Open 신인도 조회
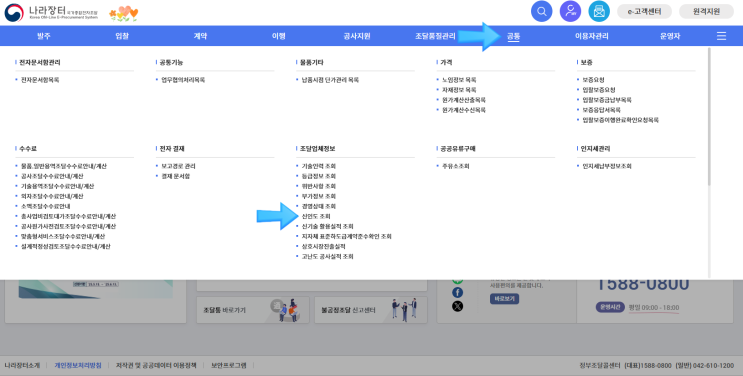743x376 pixels. pyautogui.click(x=316, y=216)
